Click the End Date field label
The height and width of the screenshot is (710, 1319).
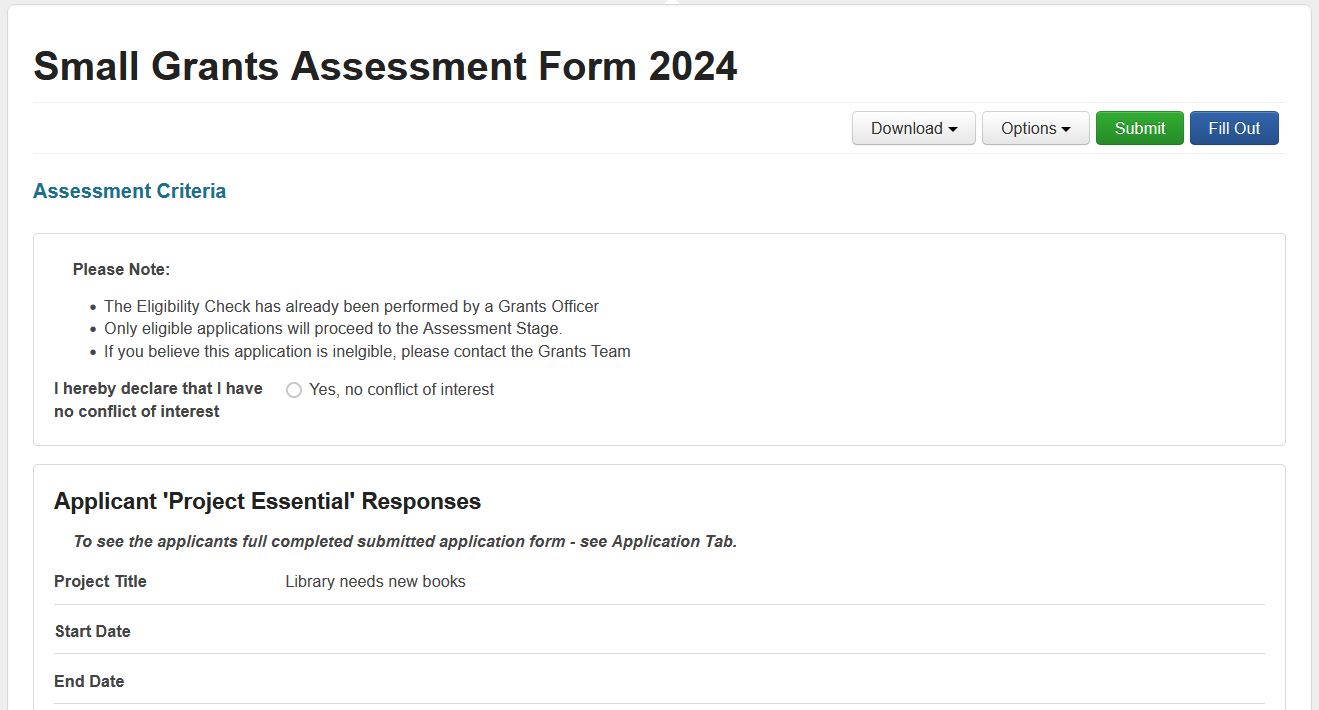pos(89,682)
